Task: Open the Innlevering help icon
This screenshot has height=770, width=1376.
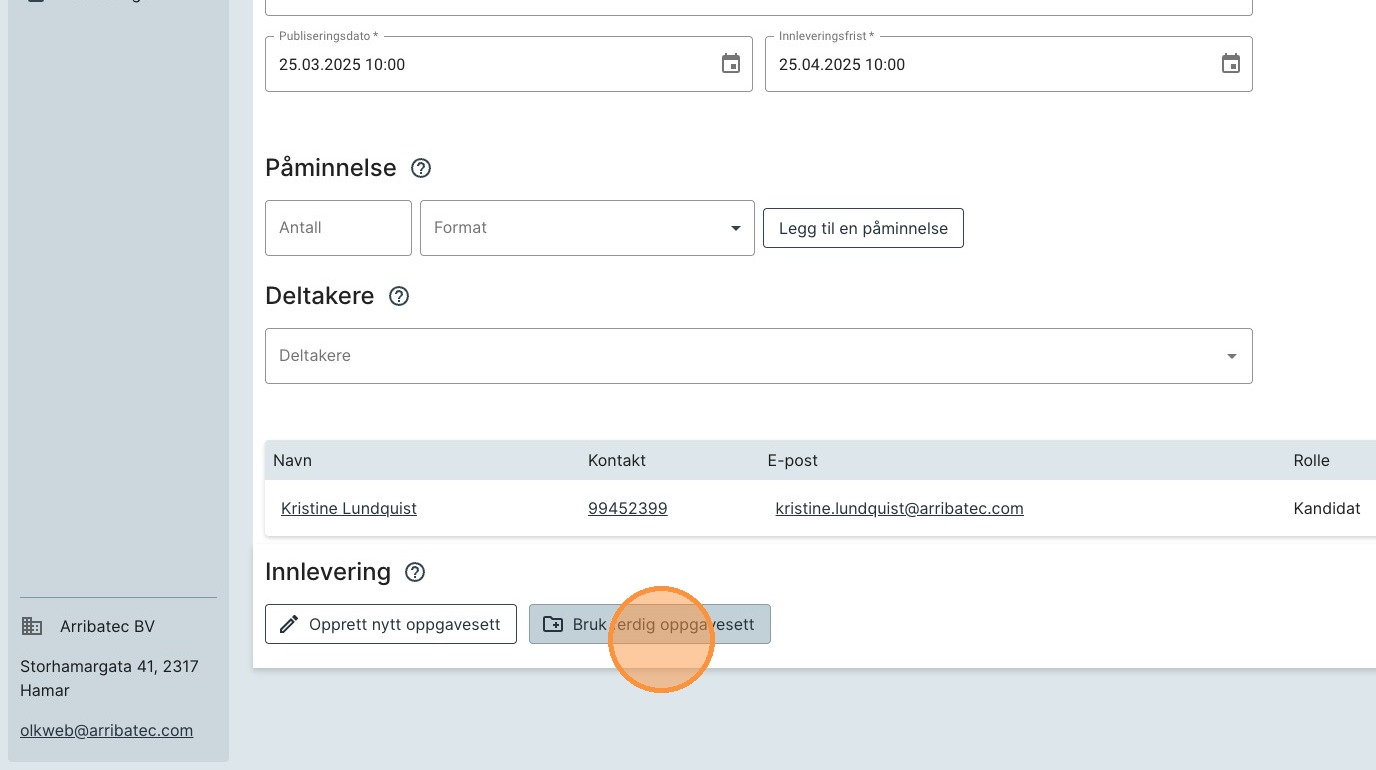Action: tap(415, 572)
